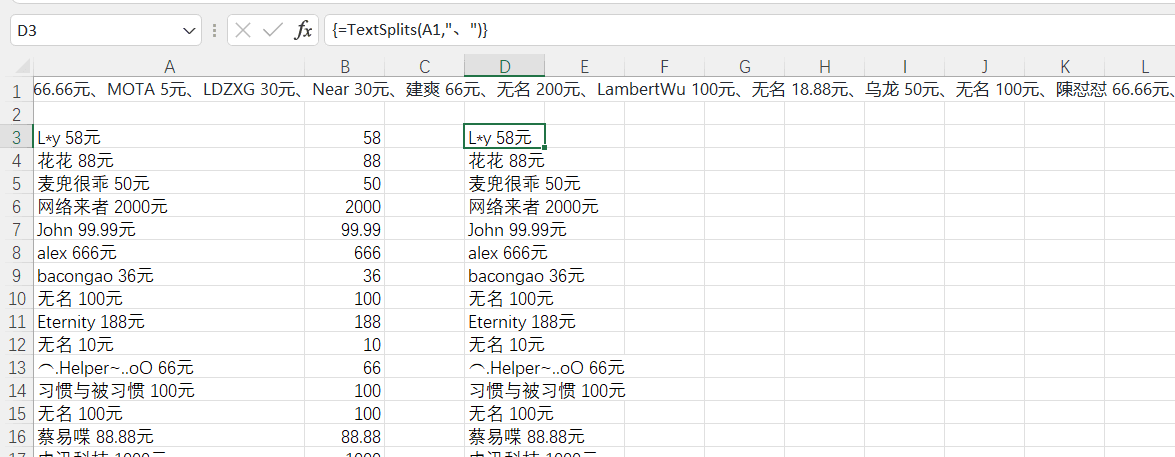Click cell B7 with value 99.99
The width and height of the screenshot is (1175, 457).
click(345, 229)
